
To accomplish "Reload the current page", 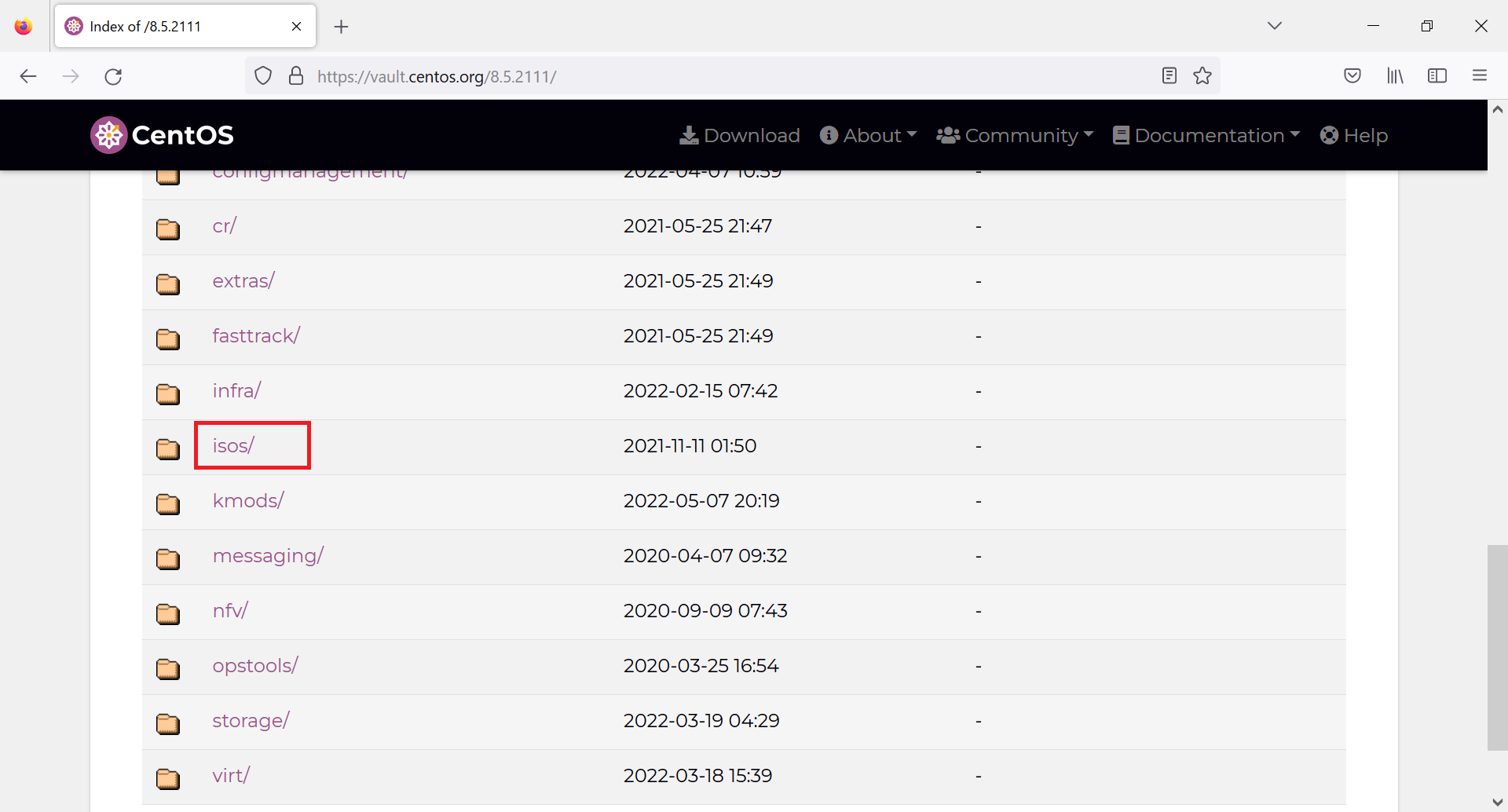I will tap(114, 76).
